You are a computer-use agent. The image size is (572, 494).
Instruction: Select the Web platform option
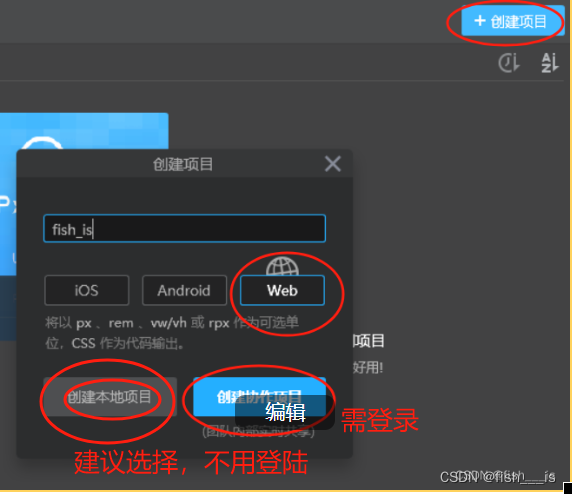tap(282, 290)
